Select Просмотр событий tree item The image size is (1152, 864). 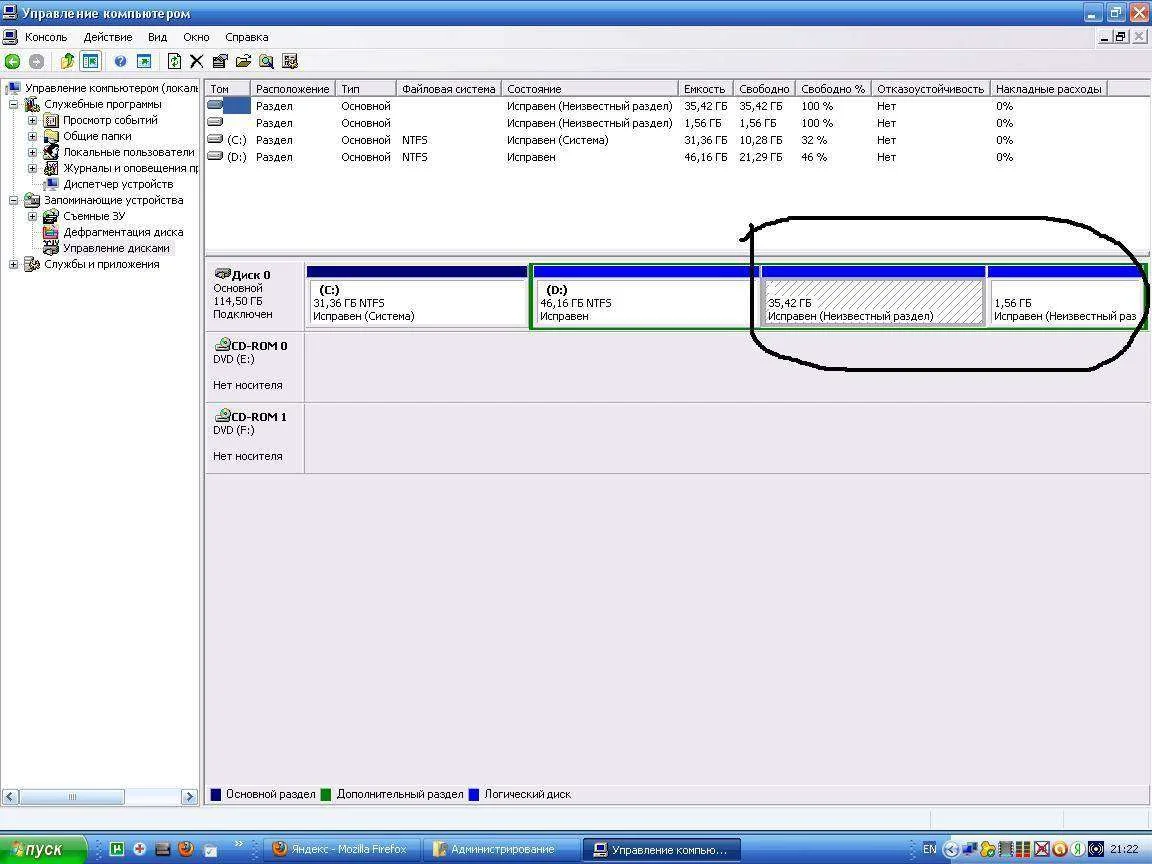[x=110, y=120]
